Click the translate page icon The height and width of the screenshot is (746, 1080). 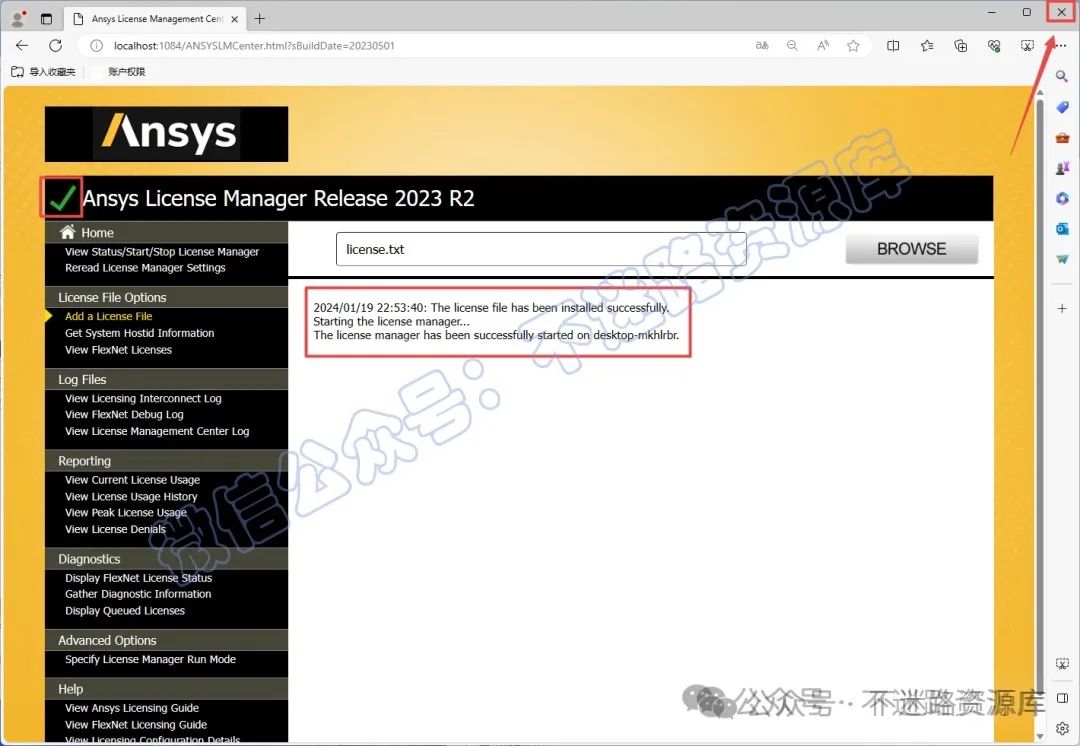pos(762,45)
